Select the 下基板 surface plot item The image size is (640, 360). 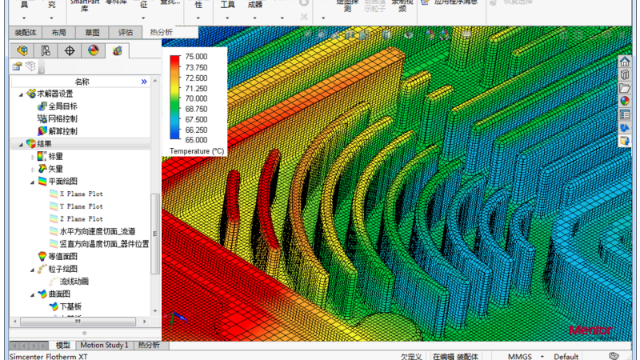coord(71,307)
